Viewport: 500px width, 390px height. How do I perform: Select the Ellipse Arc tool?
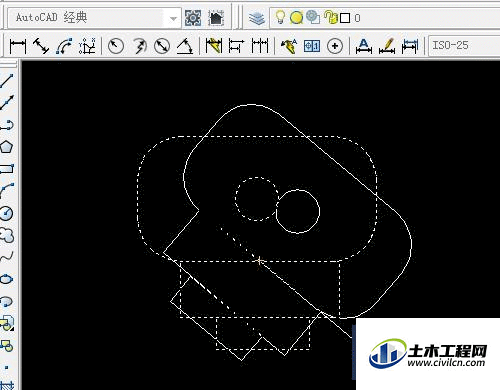click(7, 301)
